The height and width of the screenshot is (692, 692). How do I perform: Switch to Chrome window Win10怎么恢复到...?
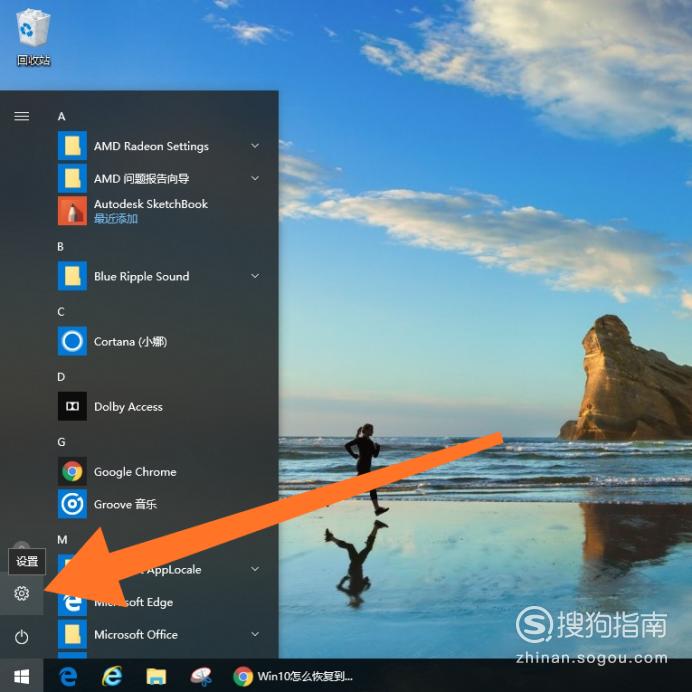(293, 676)
